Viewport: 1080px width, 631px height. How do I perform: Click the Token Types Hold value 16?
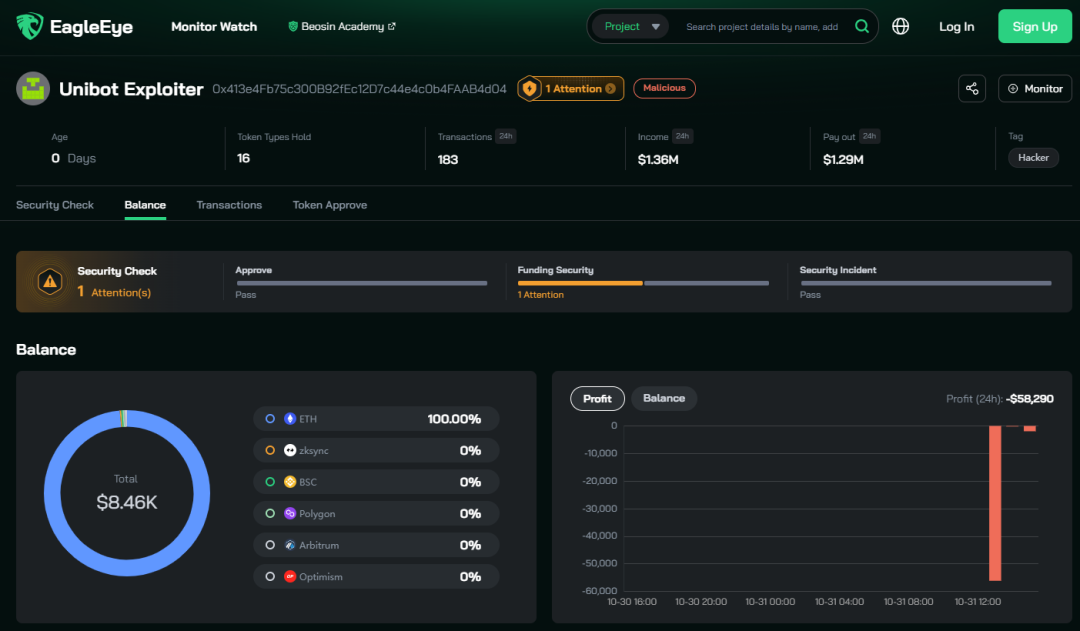[243, 158]
